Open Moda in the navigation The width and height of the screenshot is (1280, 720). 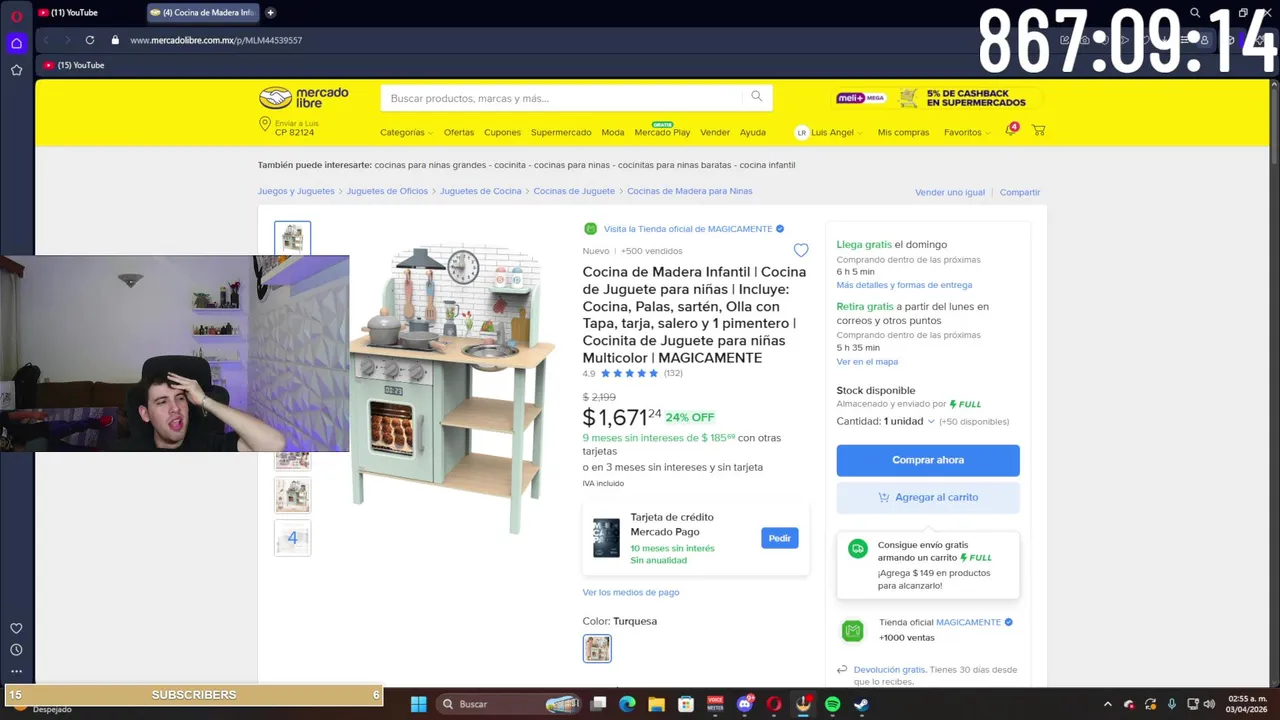coord(613,132)
